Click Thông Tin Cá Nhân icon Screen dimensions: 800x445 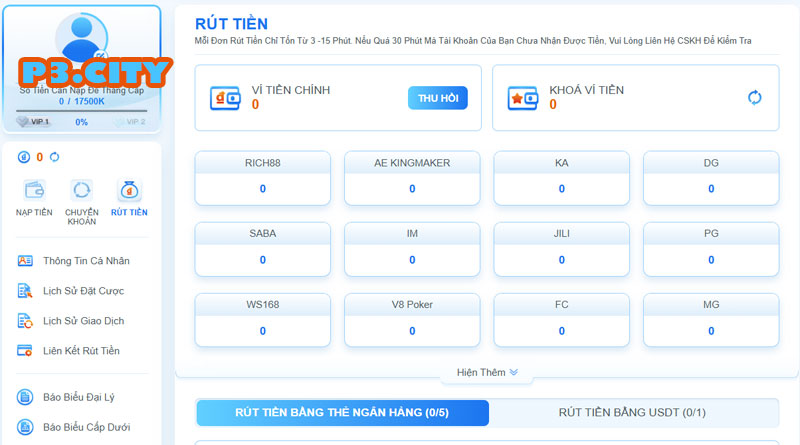(25, 261)
